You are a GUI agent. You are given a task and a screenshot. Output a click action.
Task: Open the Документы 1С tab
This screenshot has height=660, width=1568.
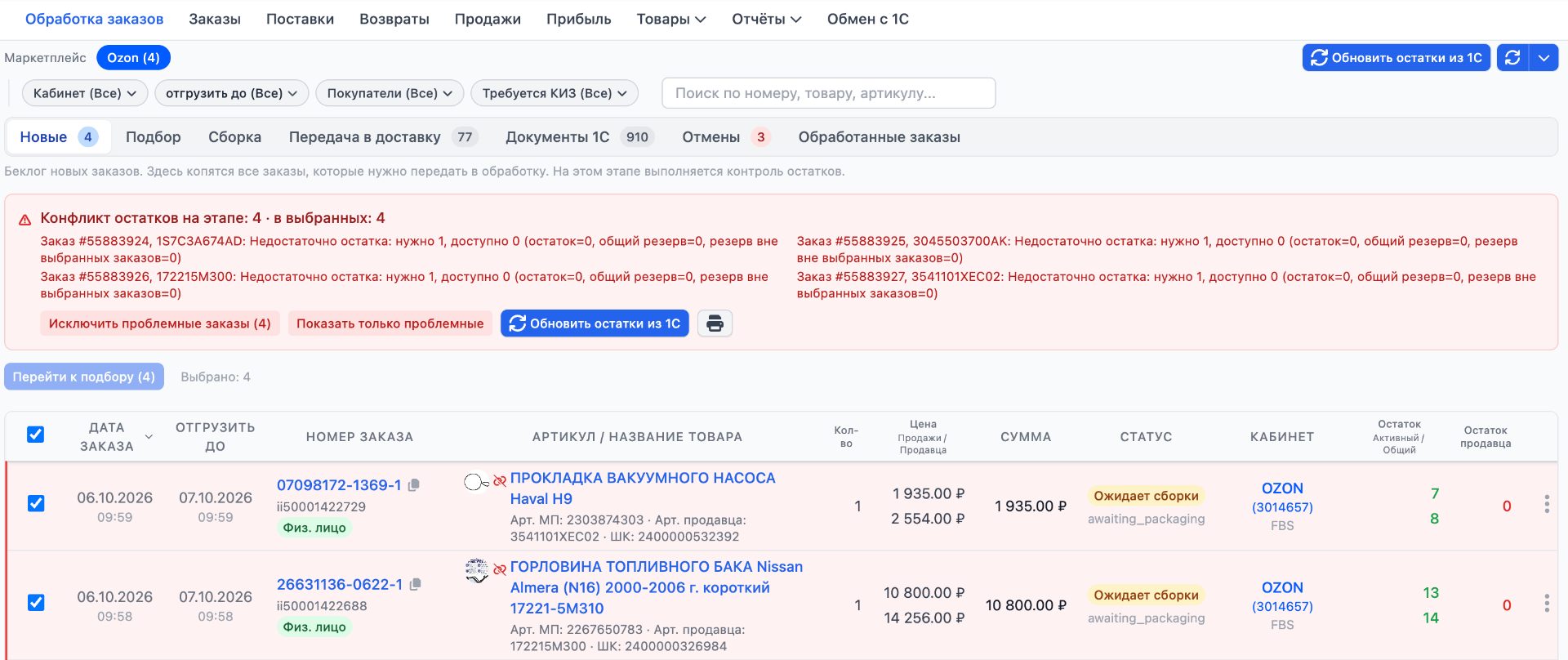point(578,137)
